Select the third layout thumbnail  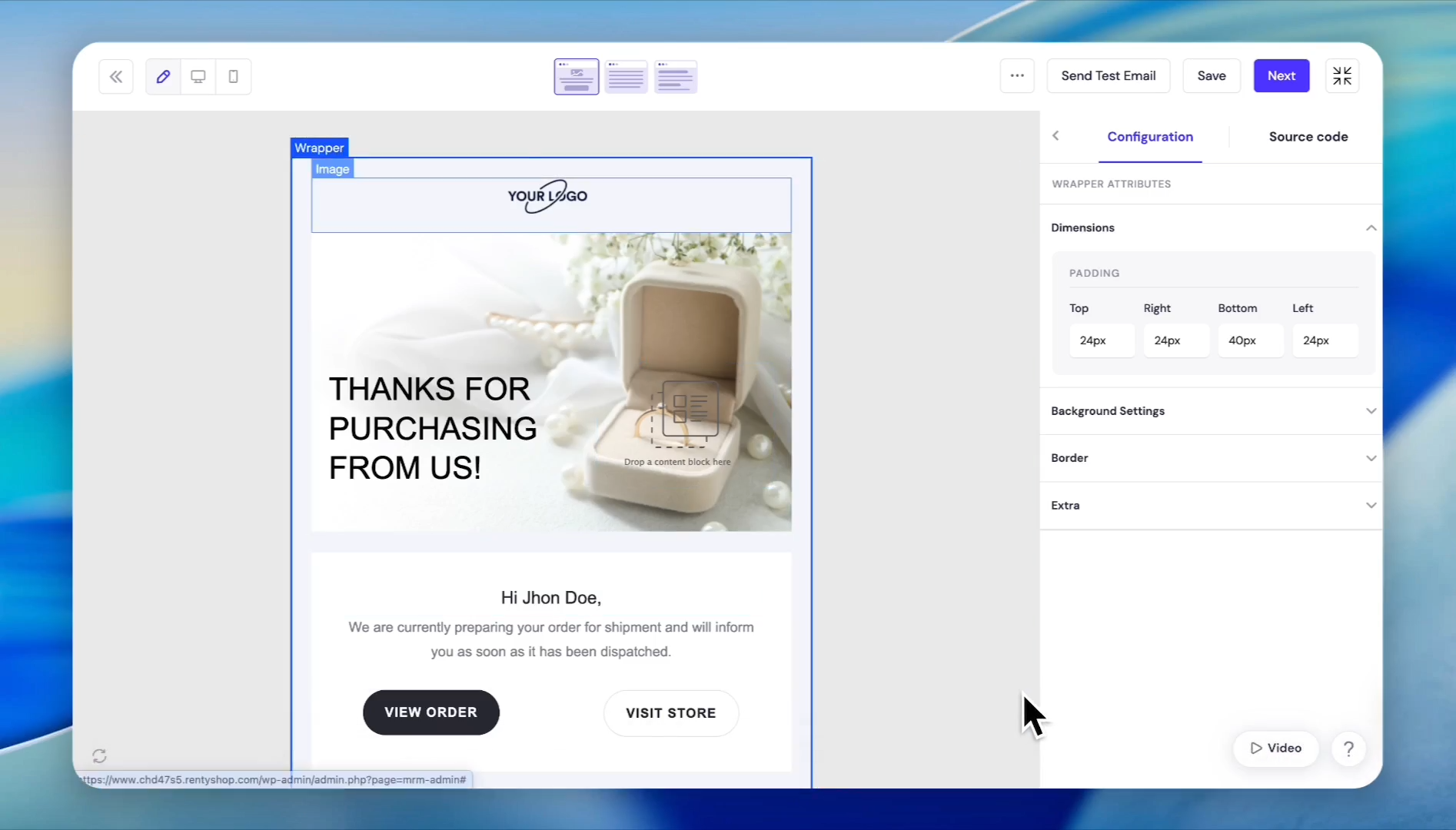(676, 76)
